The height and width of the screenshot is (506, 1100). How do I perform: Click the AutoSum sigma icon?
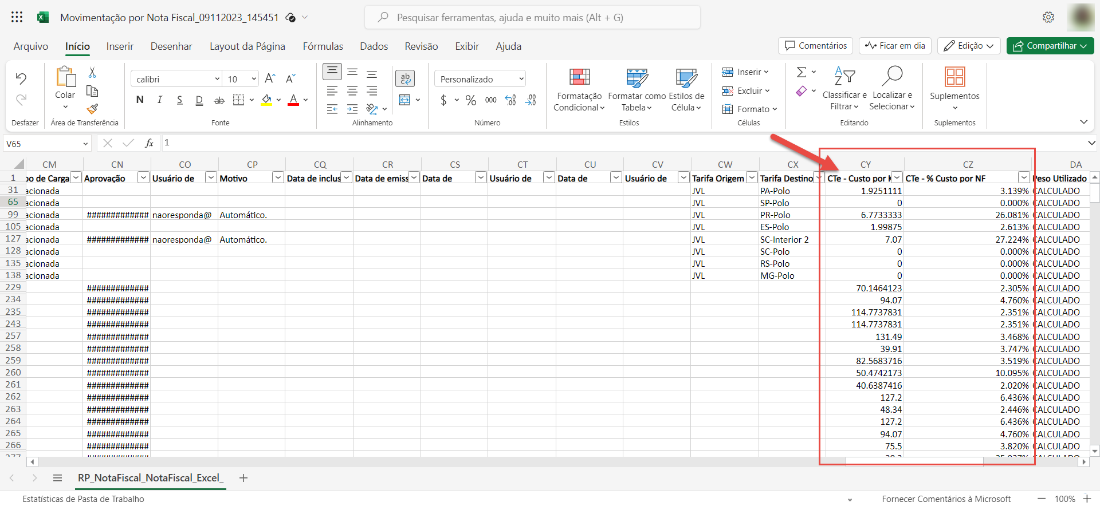pos(801,72)
